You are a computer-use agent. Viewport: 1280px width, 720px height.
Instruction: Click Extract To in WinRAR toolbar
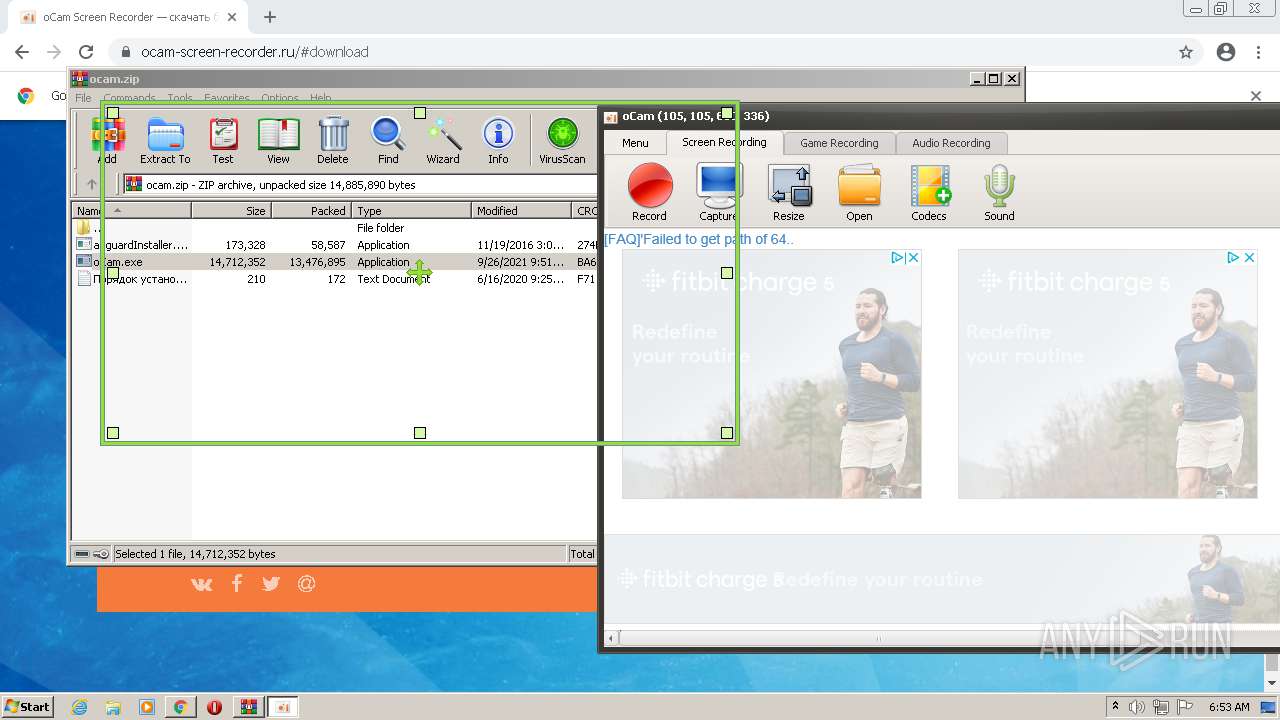point(165,140)
